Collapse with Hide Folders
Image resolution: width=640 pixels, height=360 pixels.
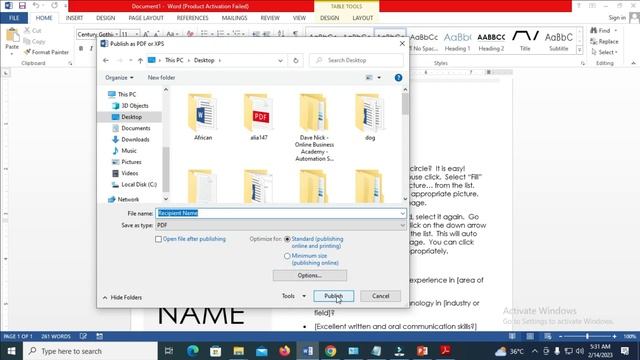click(122, 298)
